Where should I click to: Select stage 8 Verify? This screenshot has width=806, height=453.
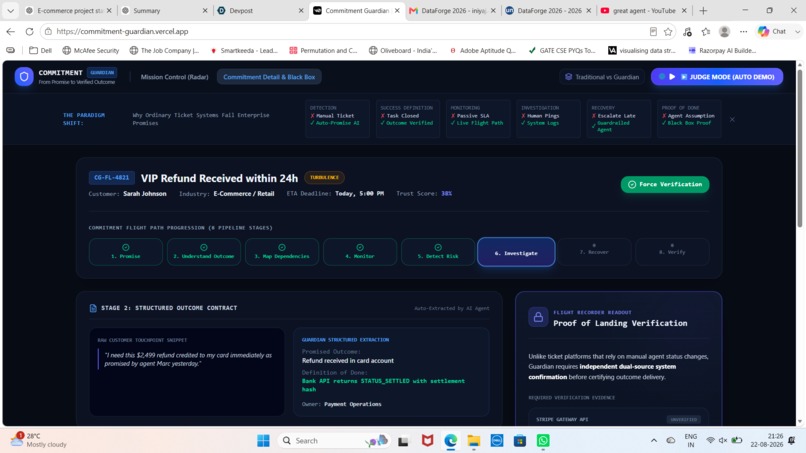pos(672,252)
